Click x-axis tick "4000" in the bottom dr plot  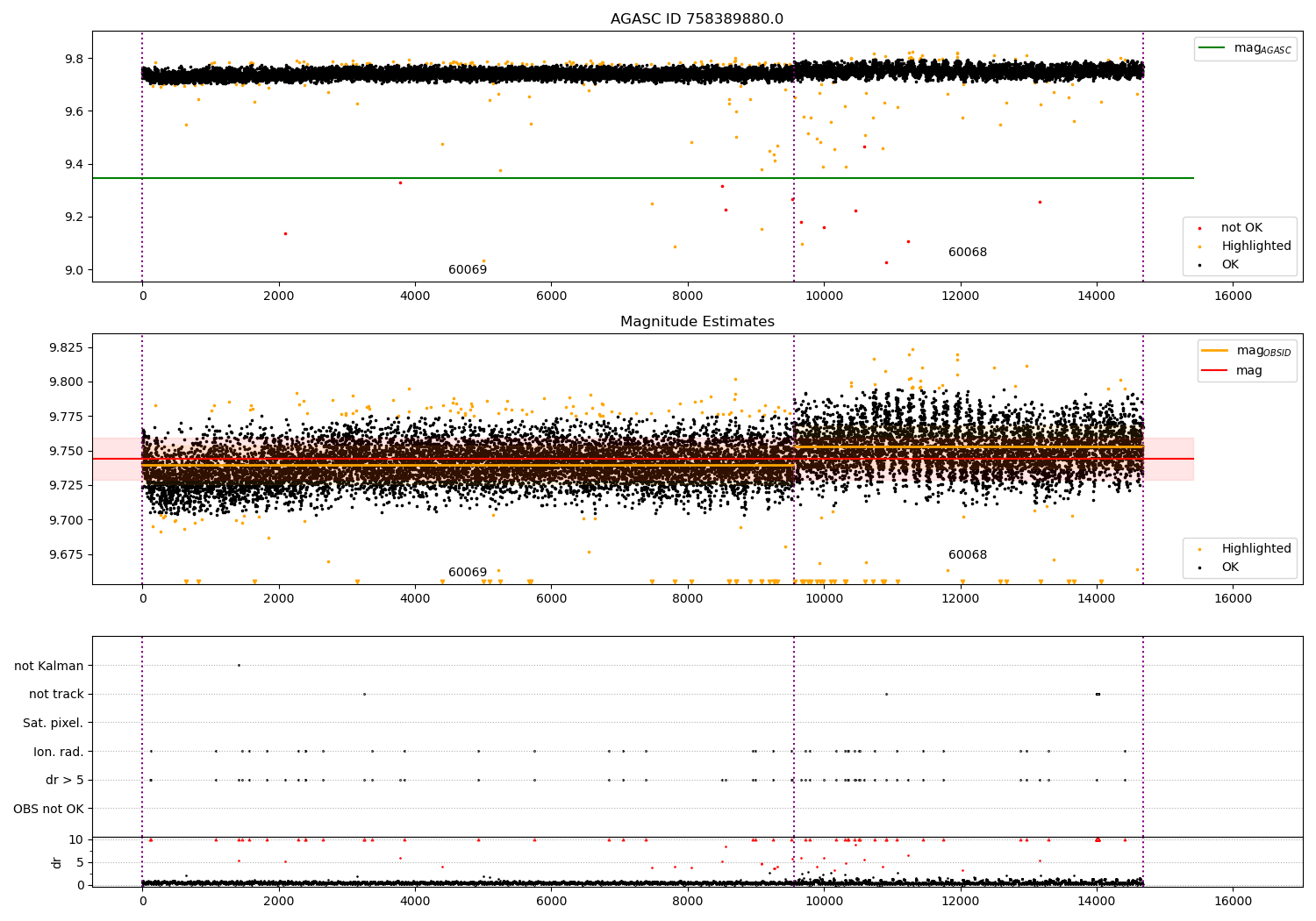click(415, 902)
